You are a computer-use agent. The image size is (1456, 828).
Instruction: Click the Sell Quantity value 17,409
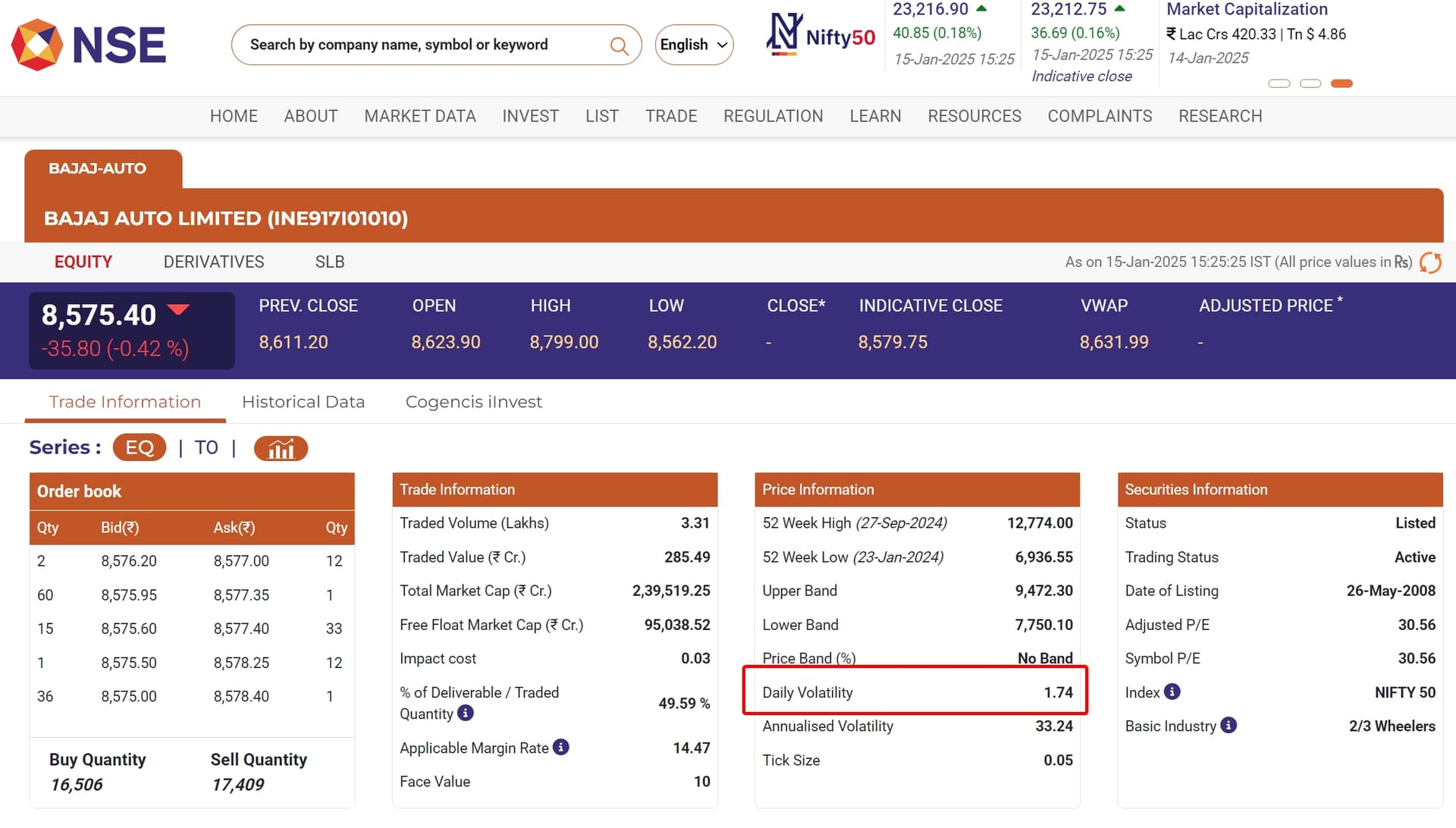click(238, 785)
